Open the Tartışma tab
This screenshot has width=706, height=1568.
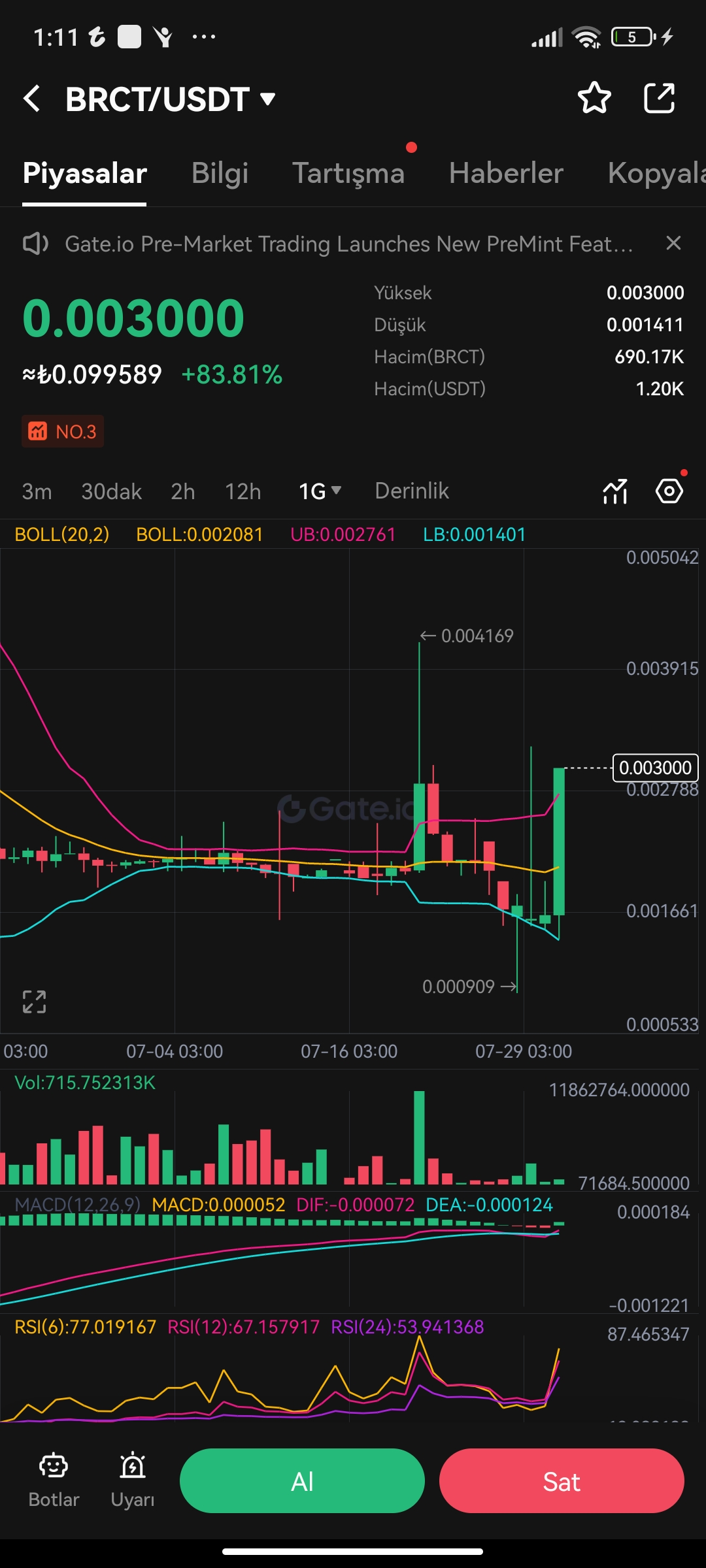[x=348, y=173]
